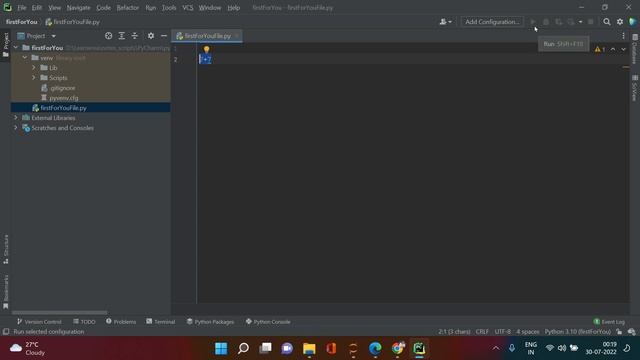Open the Navigate menu
This screenshot has width=640, height=360.
(78, 7)
